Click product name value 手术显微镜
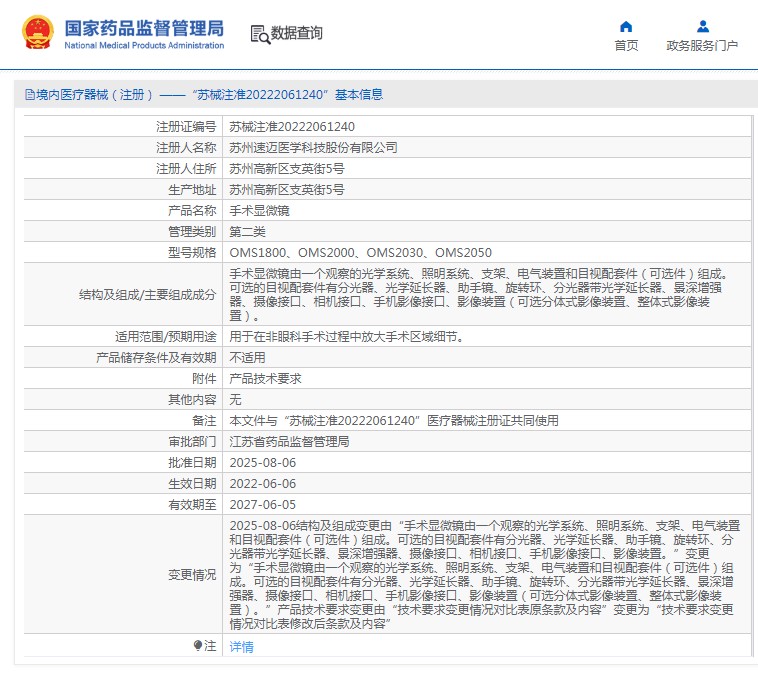Image resolution: width=758 pixels, height=674 pixels. click(258, 211)
